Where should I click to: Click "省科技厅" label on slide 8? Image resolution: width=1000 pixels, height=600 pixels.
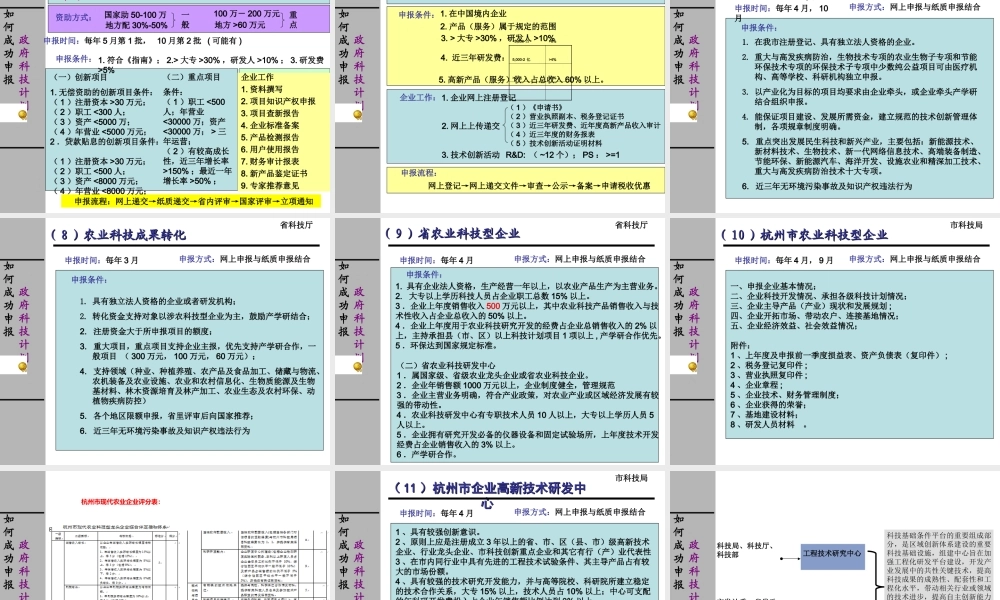297,225
